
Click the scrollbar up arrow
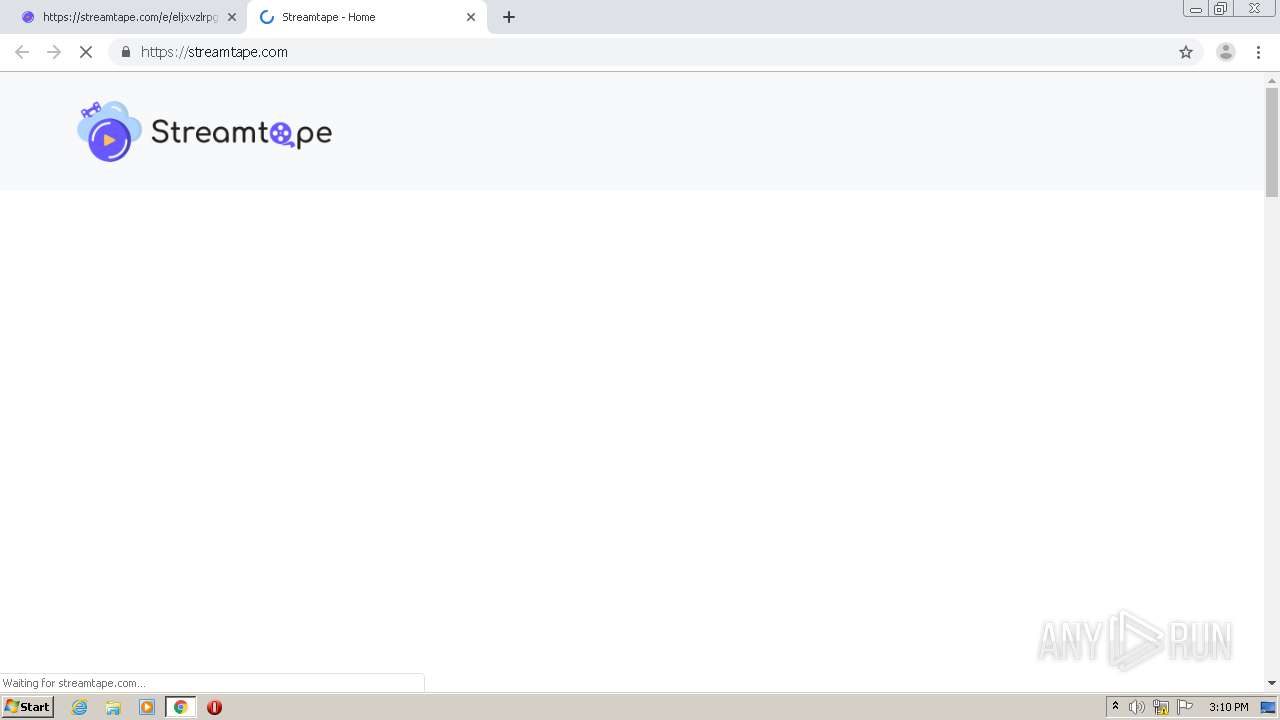point(1272,79)
